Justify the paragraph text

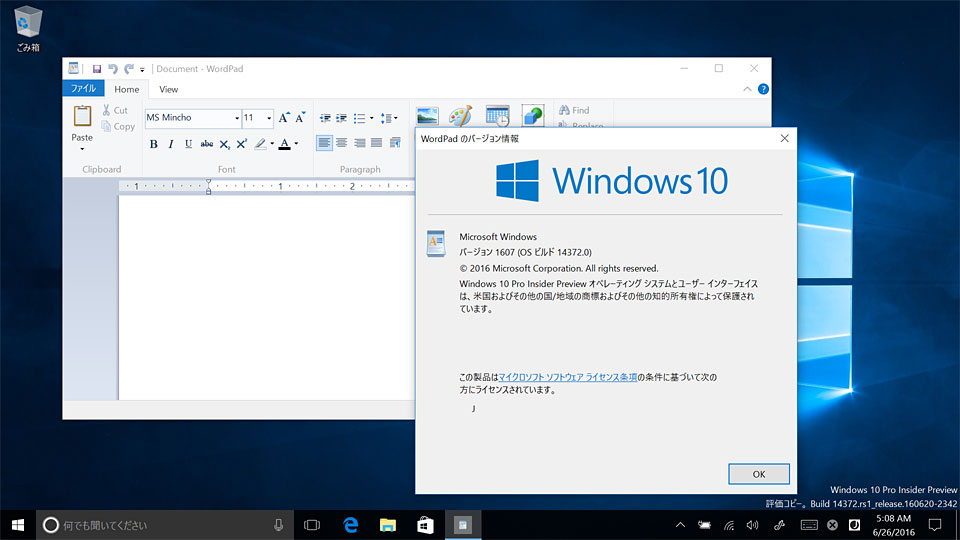[x=377, y=143]
